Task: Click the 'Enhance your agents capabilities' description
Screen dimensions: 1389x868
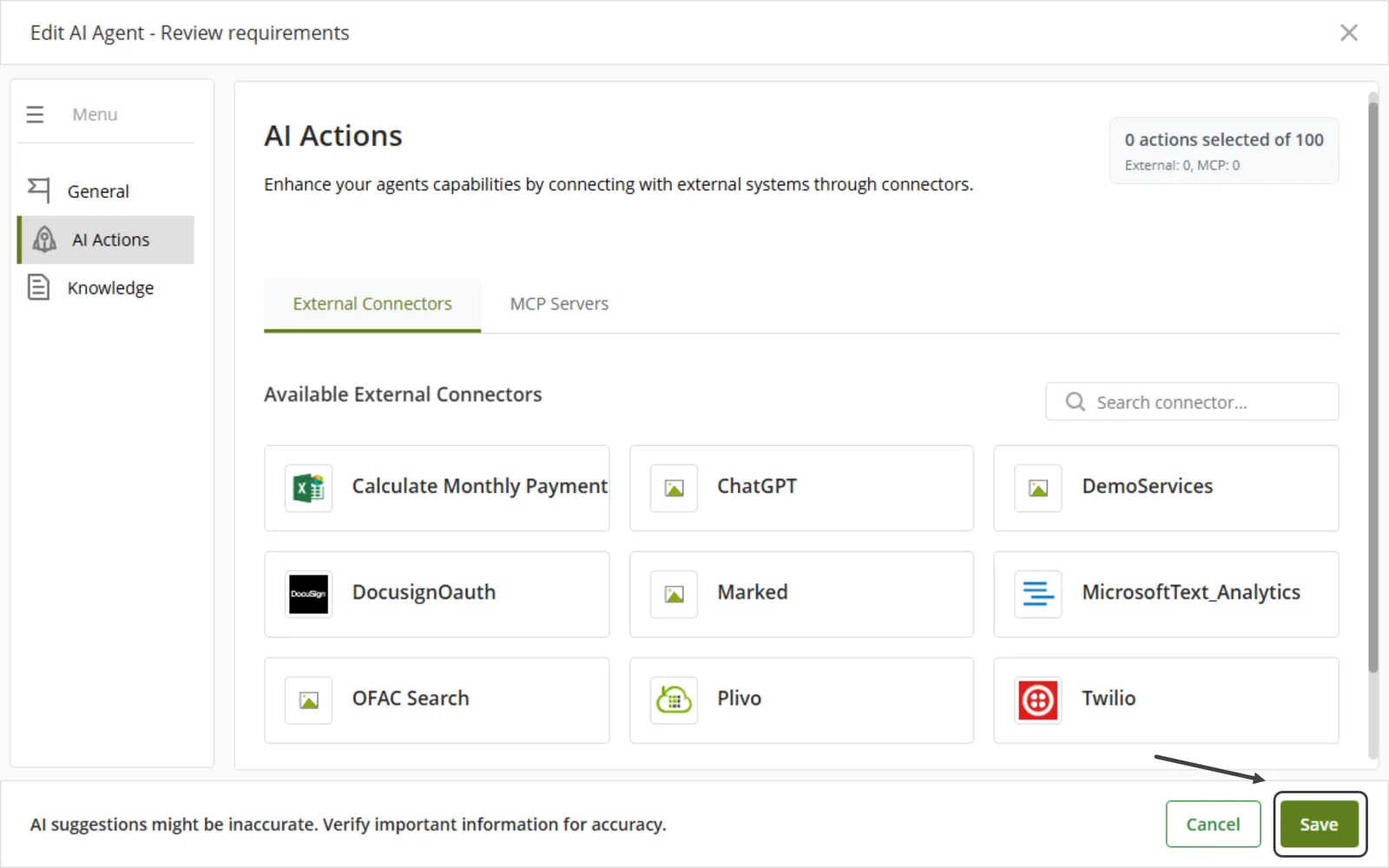Action: tap(618, 184)
